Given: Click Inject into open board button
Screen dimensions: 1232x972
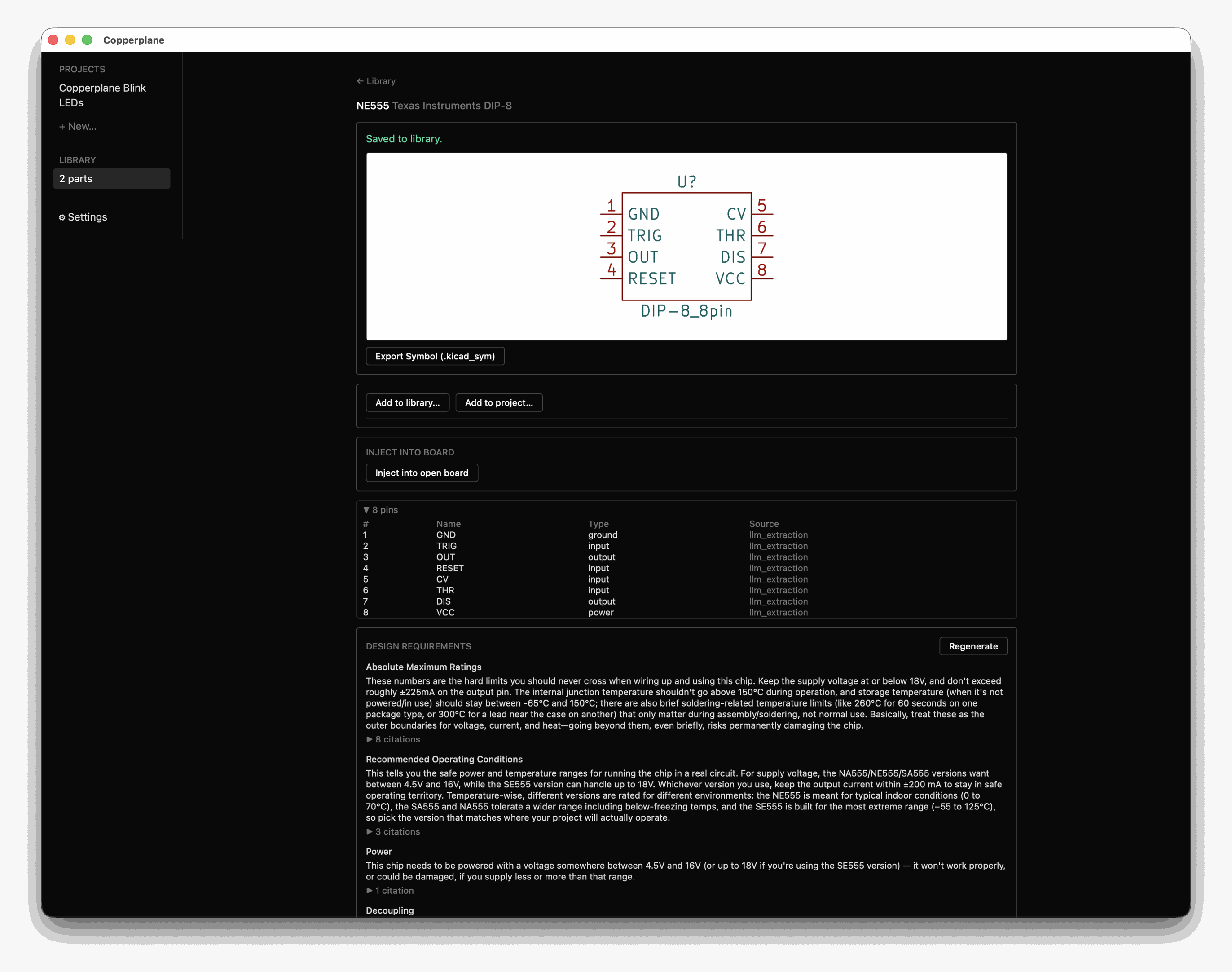Looking at the screenshot, I should tap(422, 473).
